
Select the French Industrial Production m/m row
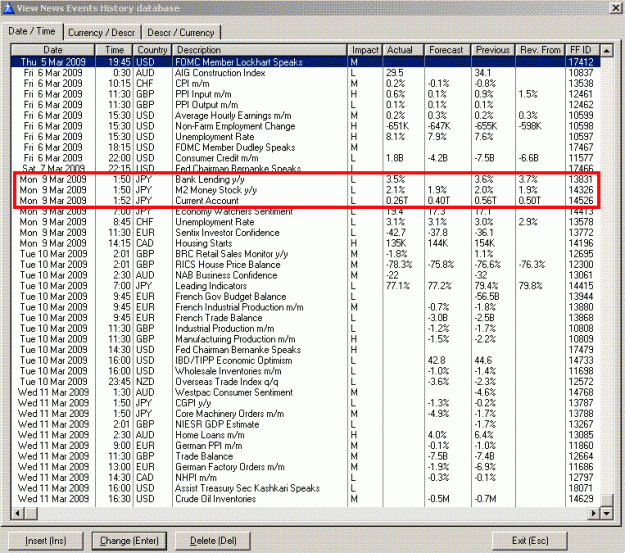[306, 307]
